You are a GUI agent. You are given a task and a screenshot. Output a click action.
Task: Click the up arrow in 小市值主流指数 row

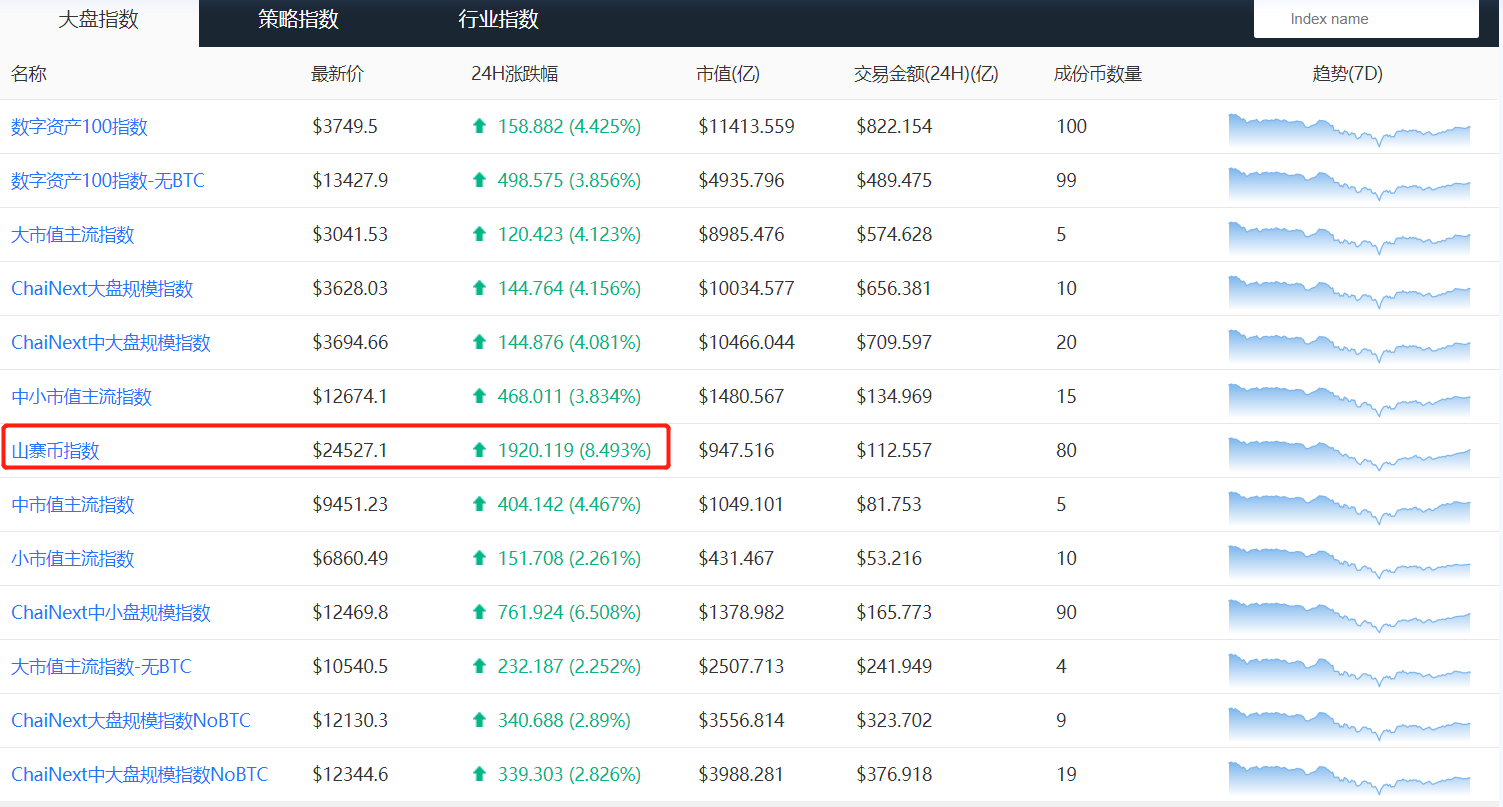pos(480,559)
